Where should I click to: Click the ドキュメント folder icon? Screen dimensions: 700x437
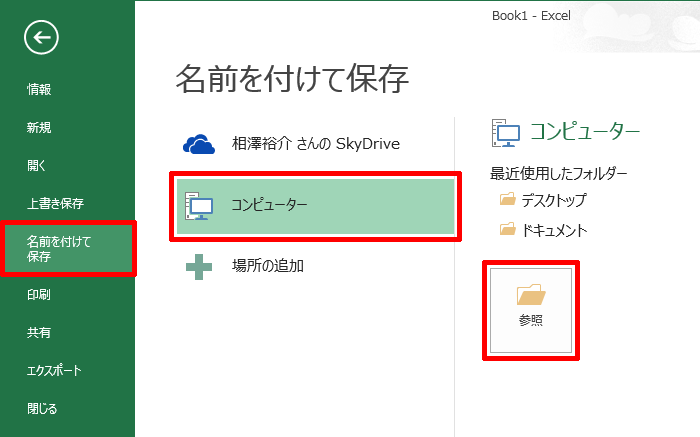(508, 229)
